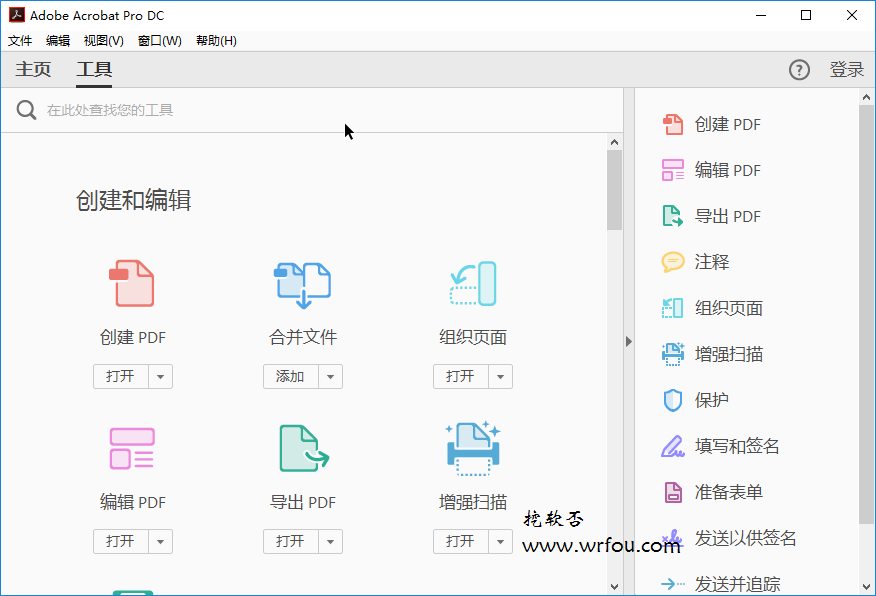Select the 增强扫描 tool icon
The width and height of the screenshot is (876, 596).
point(472,447)
